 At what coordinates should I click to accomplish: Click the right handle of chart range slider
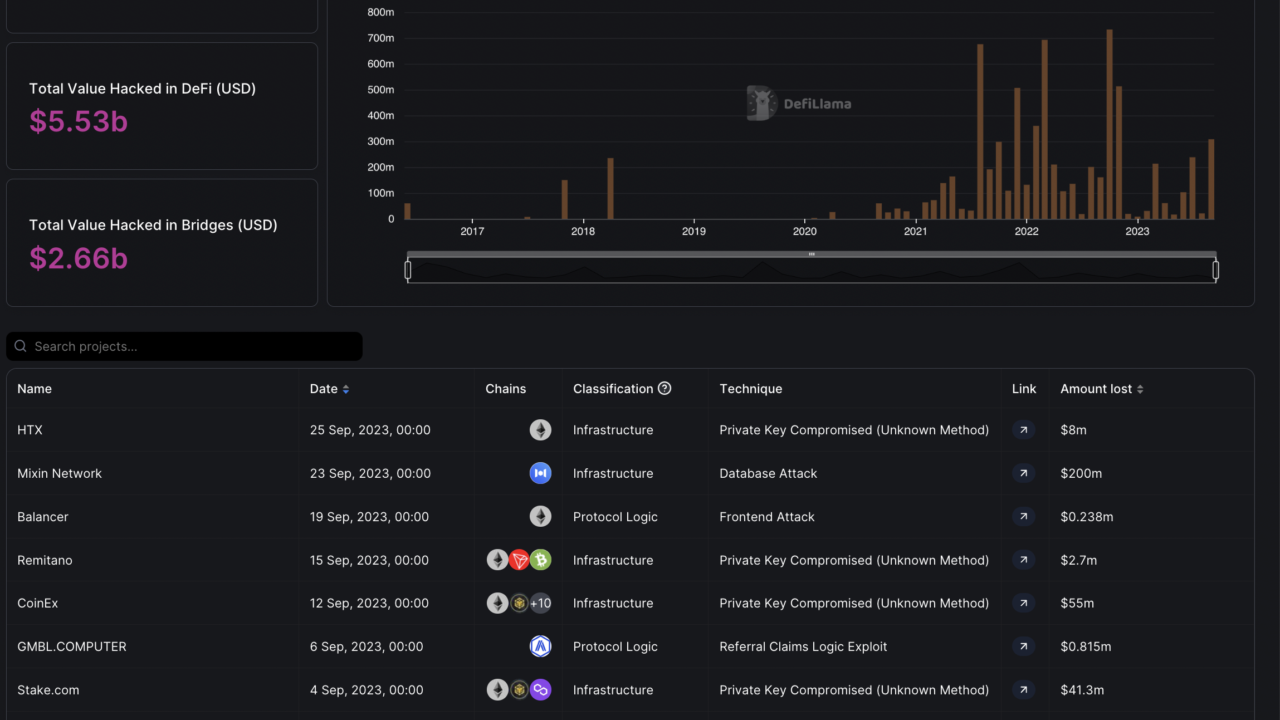(x=1216, y=270)
